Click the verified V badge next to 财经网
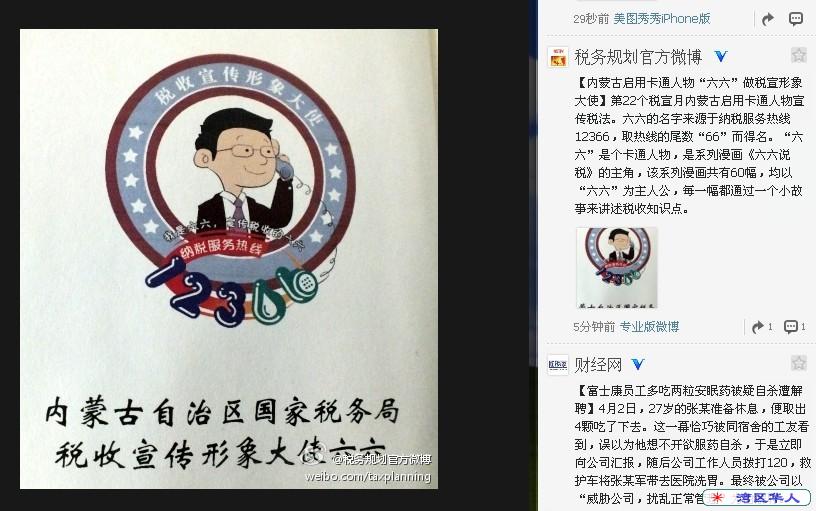This screenshot has width=816, height=511. click(x=638, y=364)
